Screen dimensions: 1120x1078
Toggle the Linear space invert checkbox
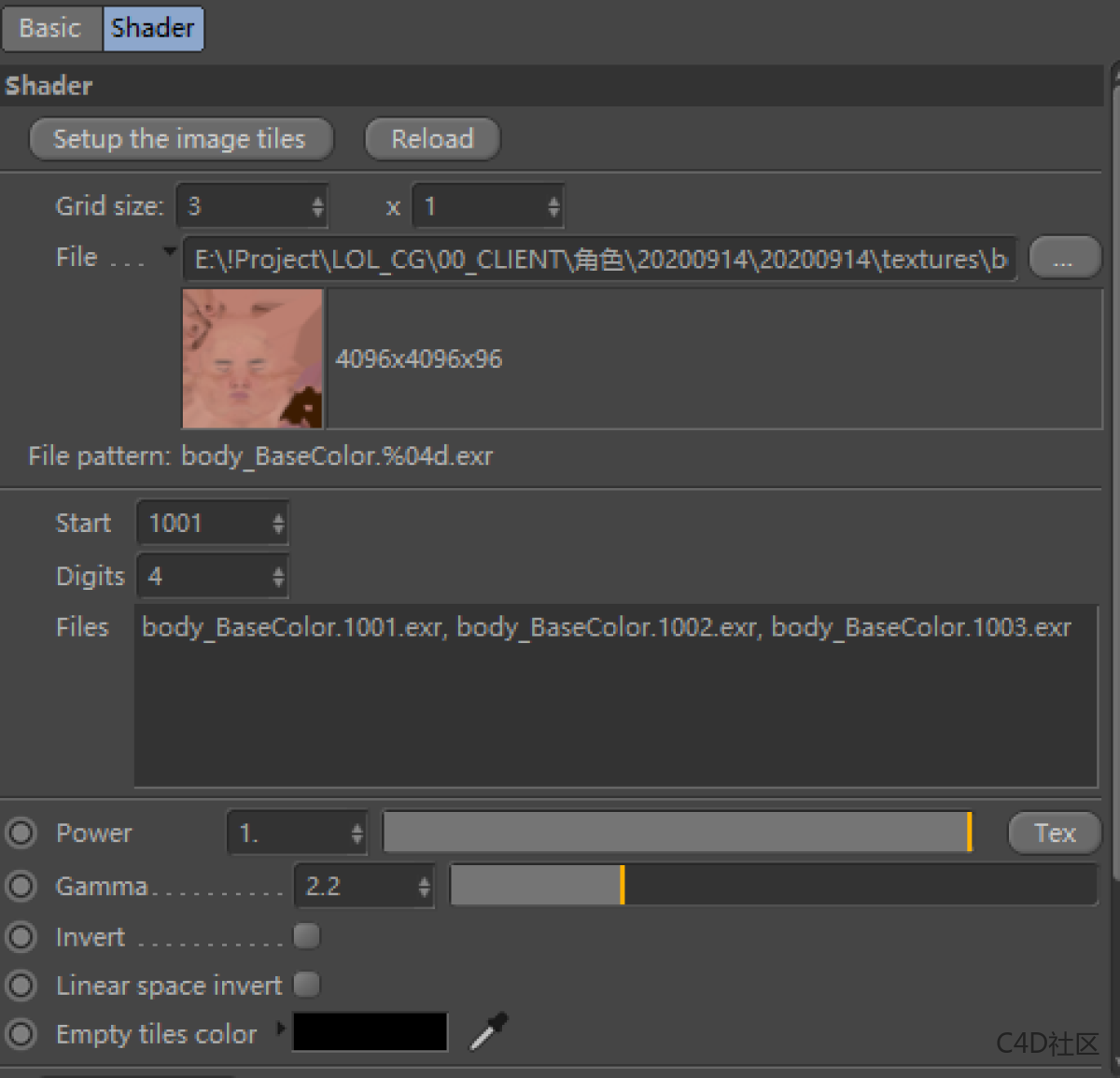(306, 985)
